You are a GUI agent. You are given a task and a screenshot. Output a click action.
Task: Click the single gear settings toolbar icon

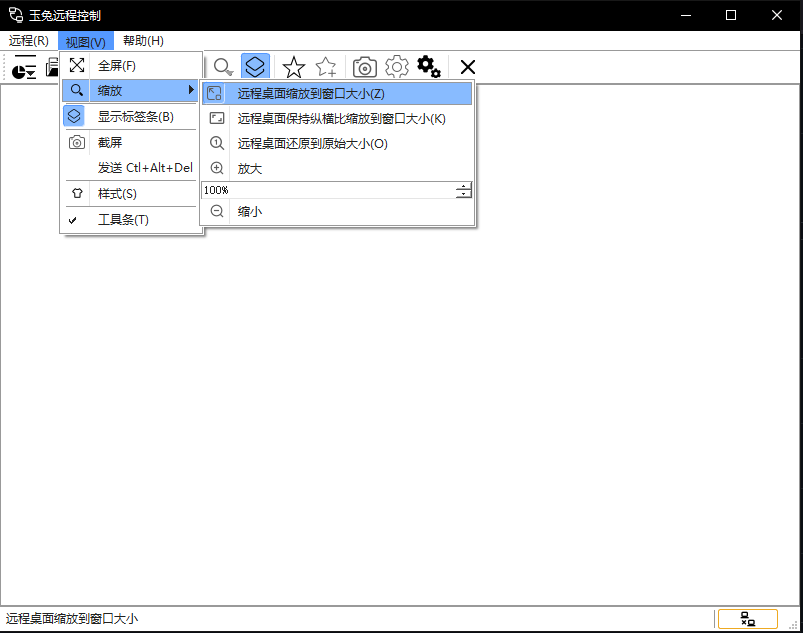coord(397,67)
